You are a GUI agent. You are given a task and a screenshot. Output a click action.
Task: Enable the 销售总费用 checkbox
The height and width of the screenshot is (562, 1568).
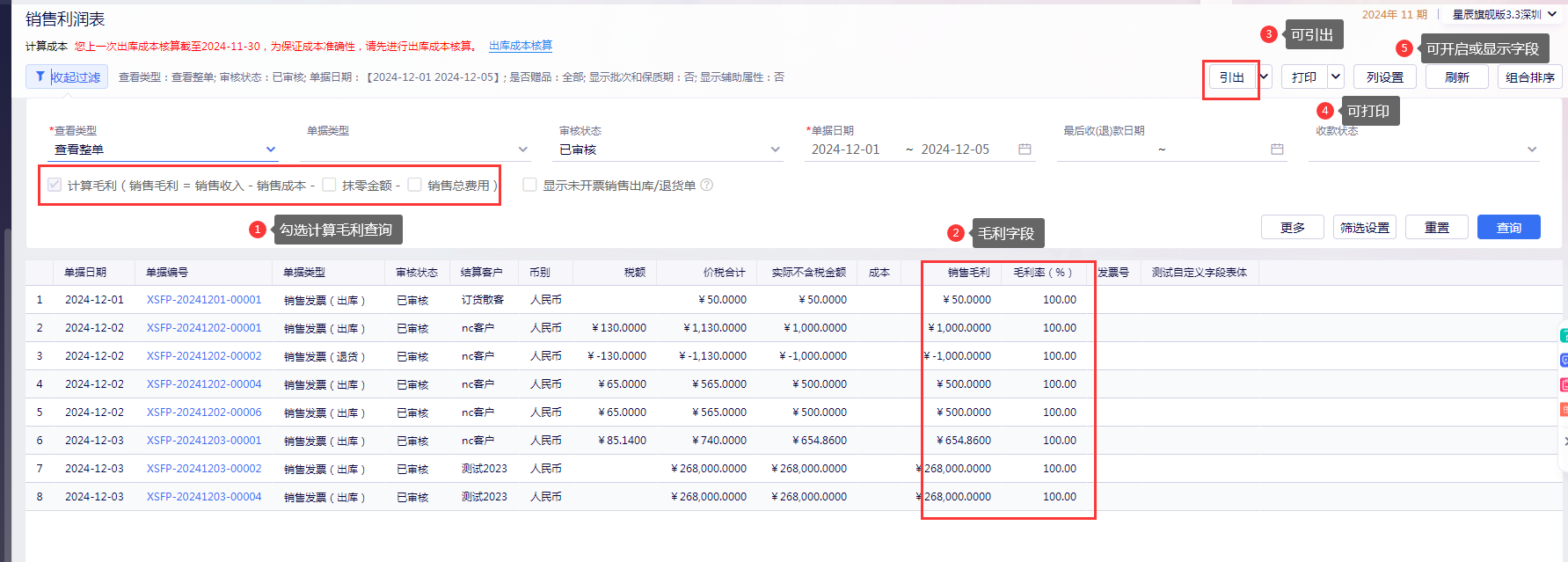tap(414, 185)
